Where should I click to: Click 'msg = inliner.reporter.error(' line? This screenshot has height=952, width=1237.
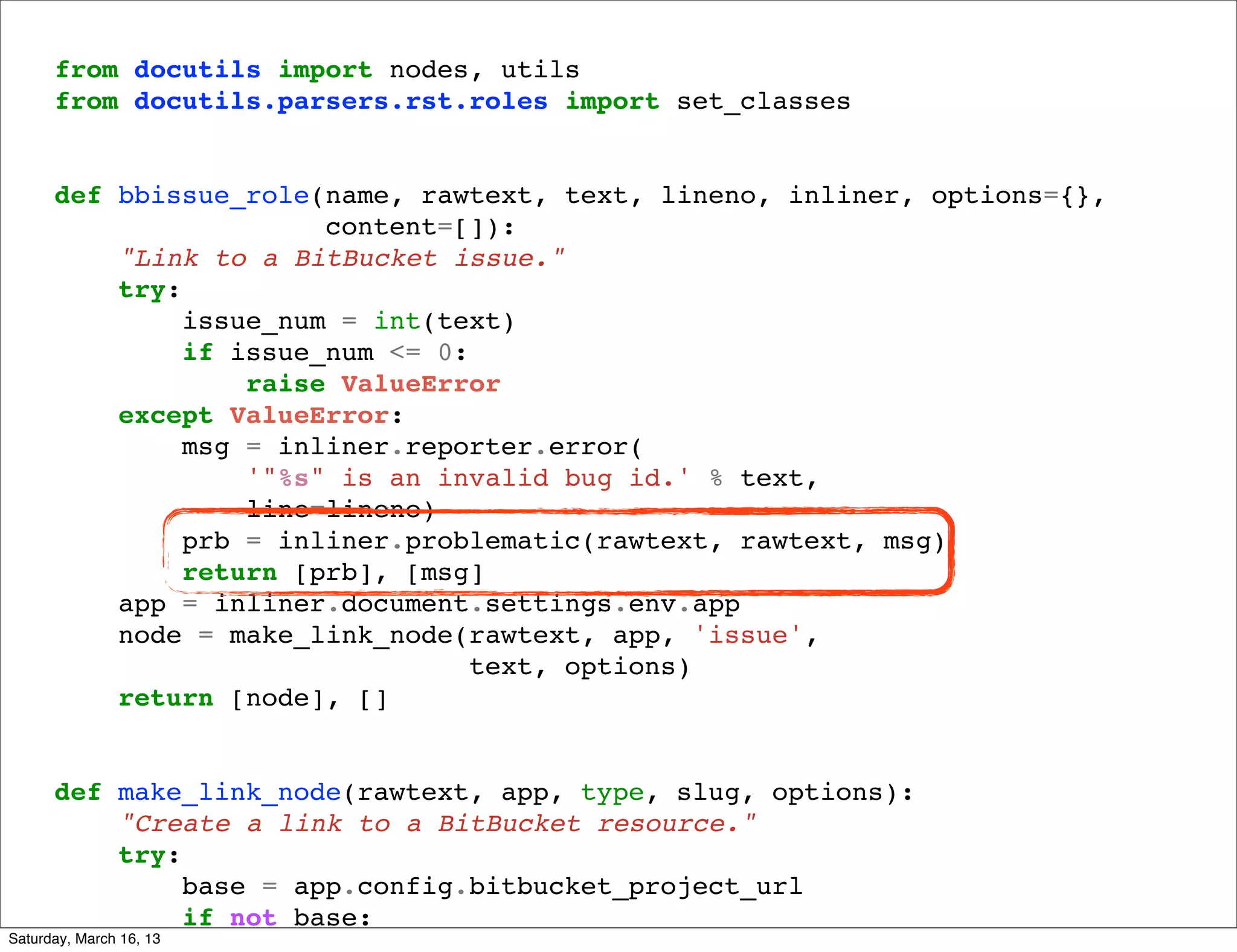pyautogui.click(x=411, y=447)
